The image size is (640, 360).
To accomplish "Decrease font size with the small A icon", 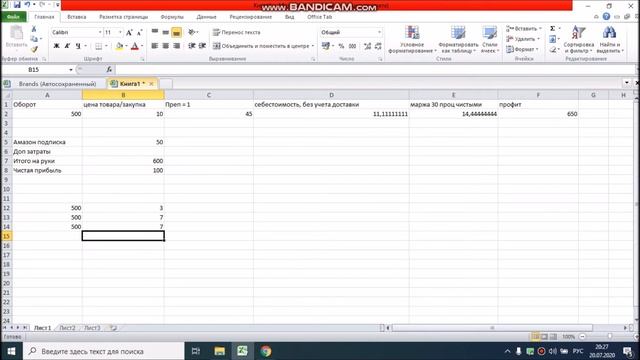I will [x=139, y=32].
